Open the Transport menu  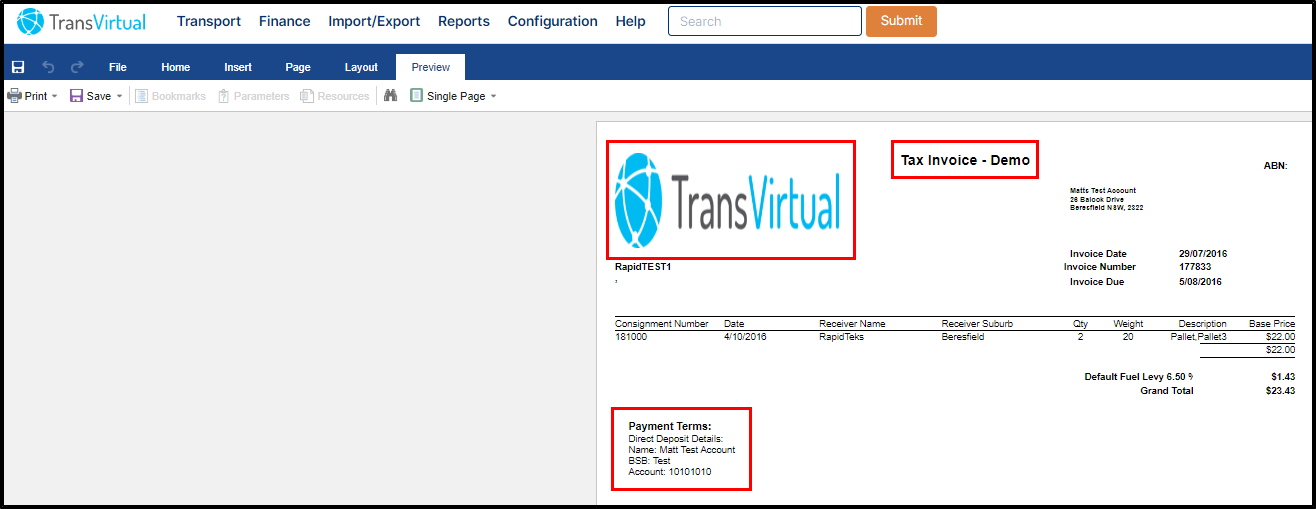pos(209,21)
